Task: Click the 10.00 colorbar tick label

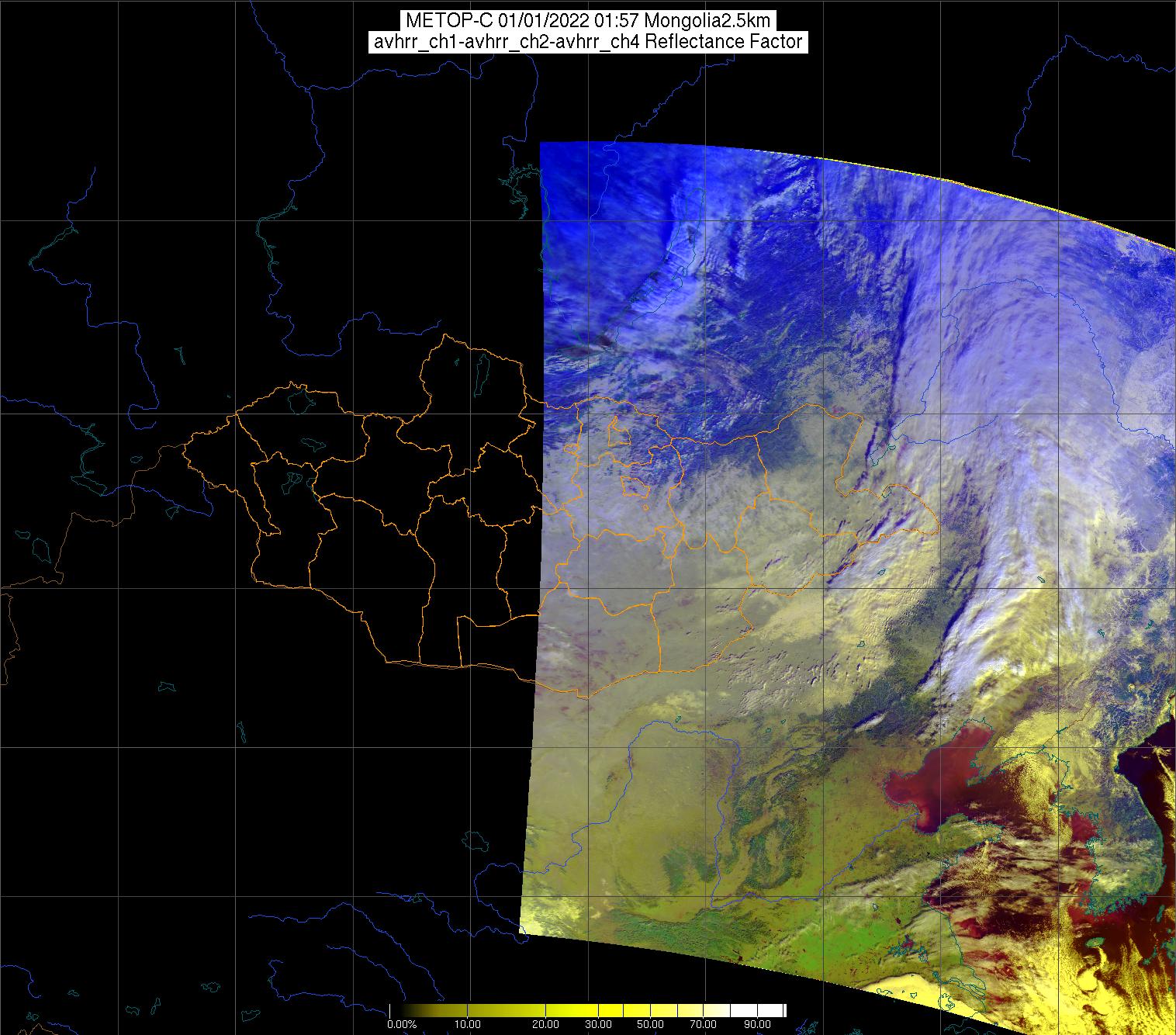Action: (x=468, y=1024)
